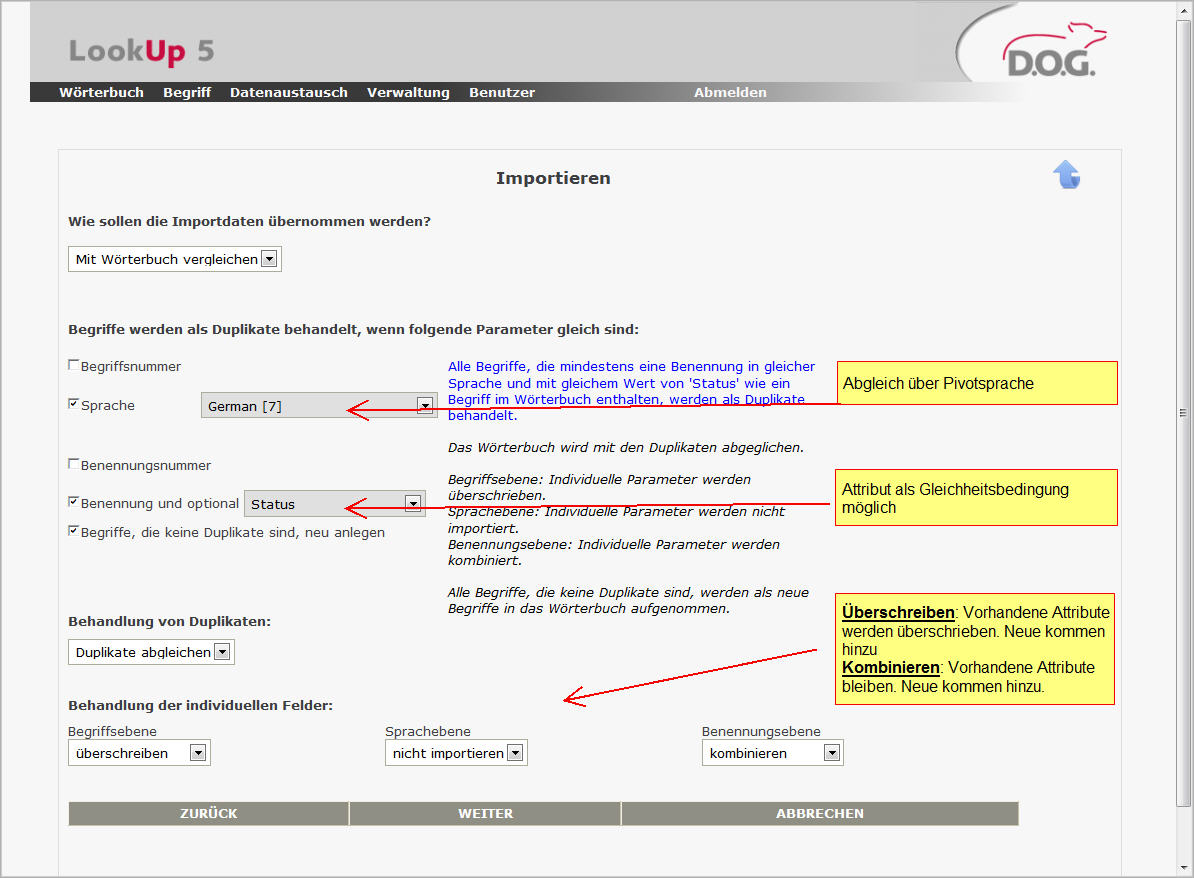
Task: Click the vertical scrollbar thumb
Action: tap(1183, 413)
